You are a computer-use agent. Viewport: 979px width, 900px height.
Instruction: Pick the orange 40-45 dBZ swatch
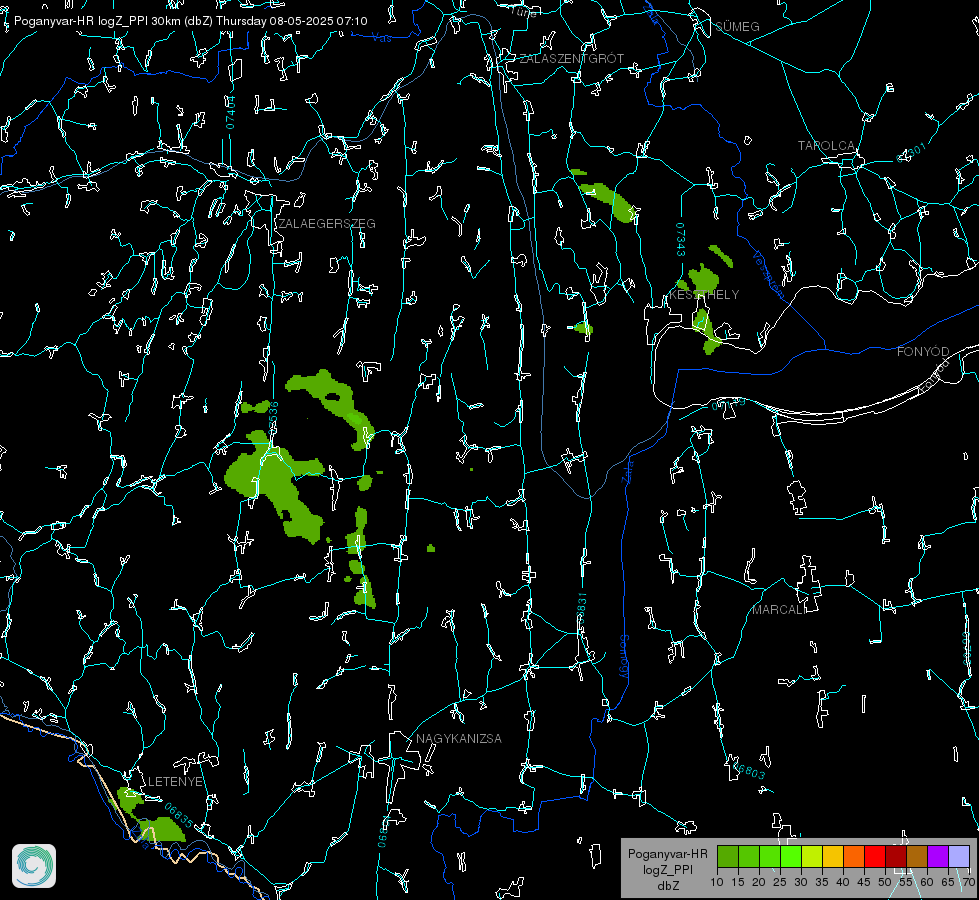(854, 856)
